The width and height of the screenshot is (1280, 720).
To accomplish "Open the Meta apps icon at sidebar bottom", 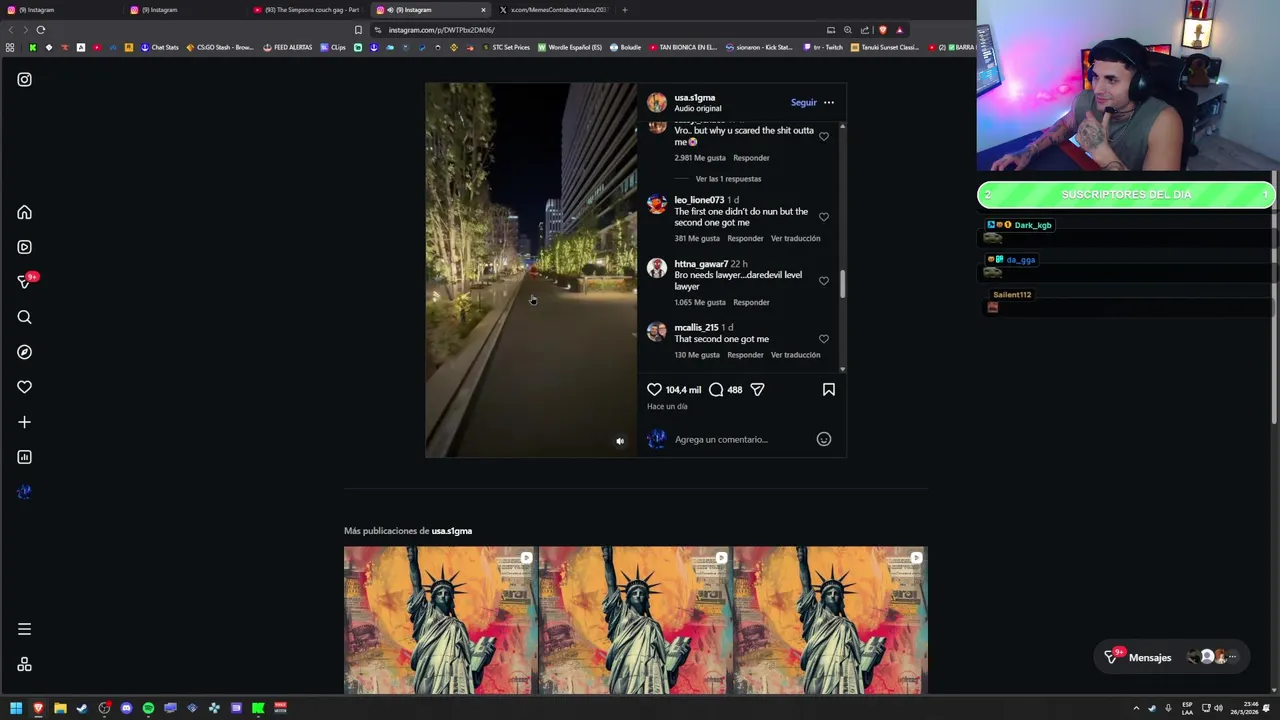I will 24,664.
